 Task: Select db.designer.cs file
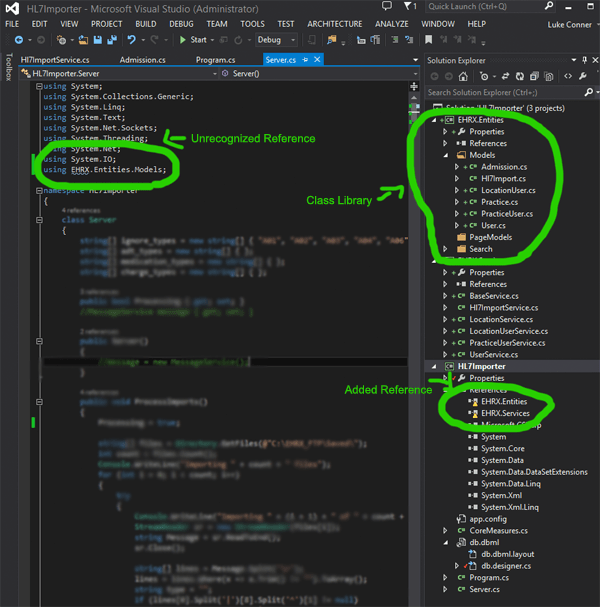tap(506, 566)
